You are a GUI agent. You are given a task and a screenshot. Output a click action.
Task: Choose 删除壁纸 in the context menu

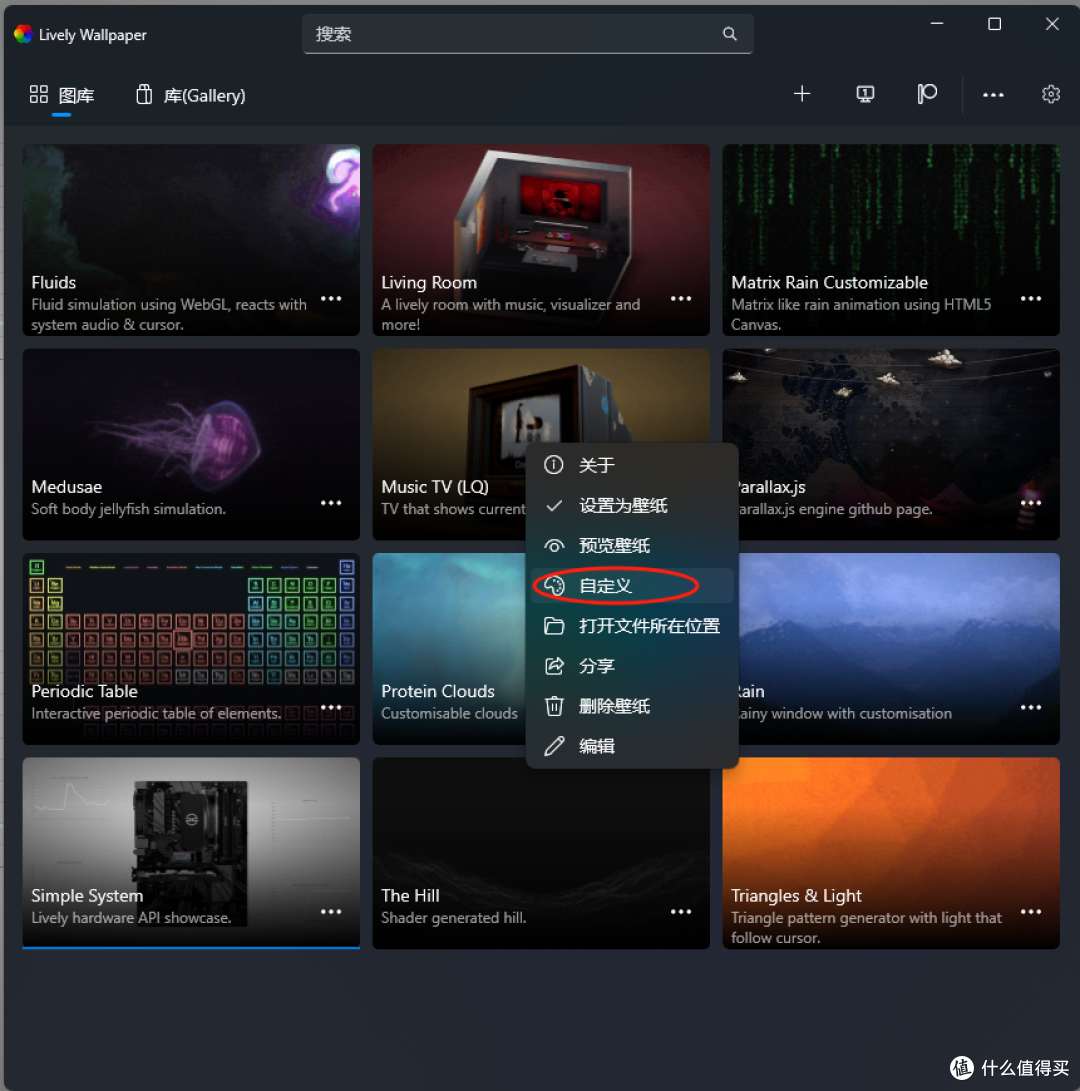click(632, 706)
